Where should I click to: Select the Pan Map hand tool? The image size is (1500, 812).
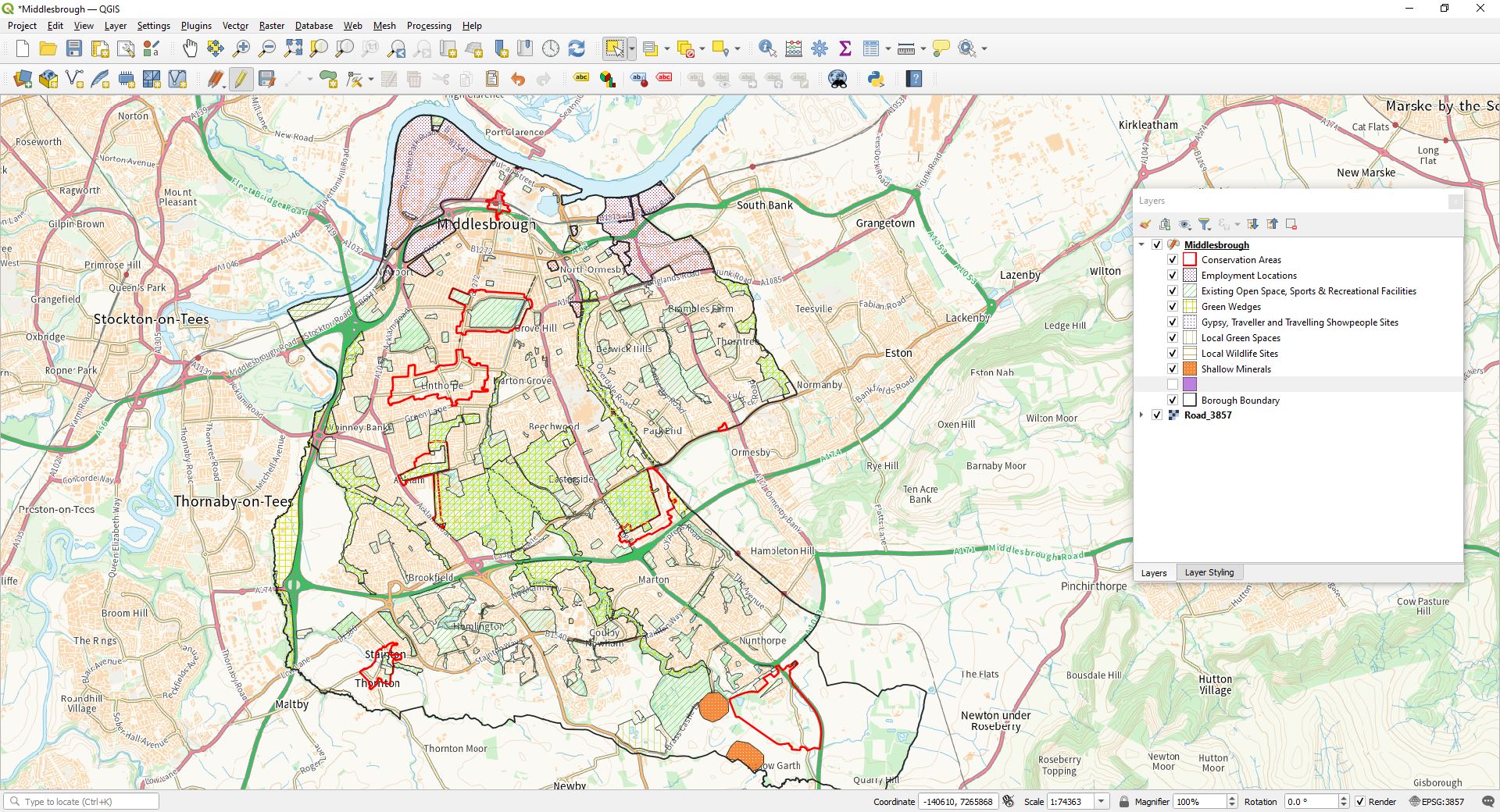point(190,48)
